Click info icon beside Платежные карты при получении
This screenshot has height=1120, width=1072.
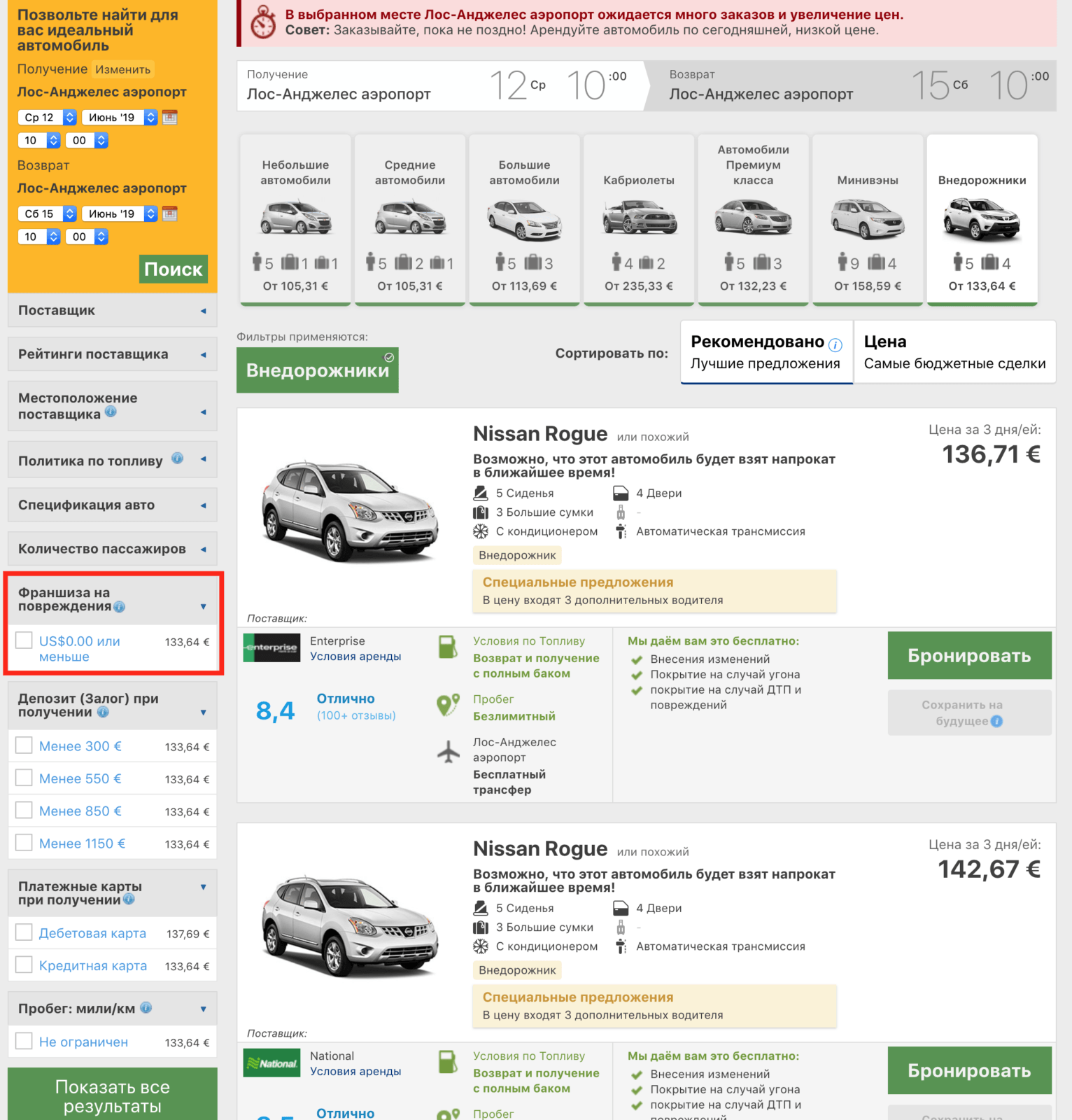(129, 899)
